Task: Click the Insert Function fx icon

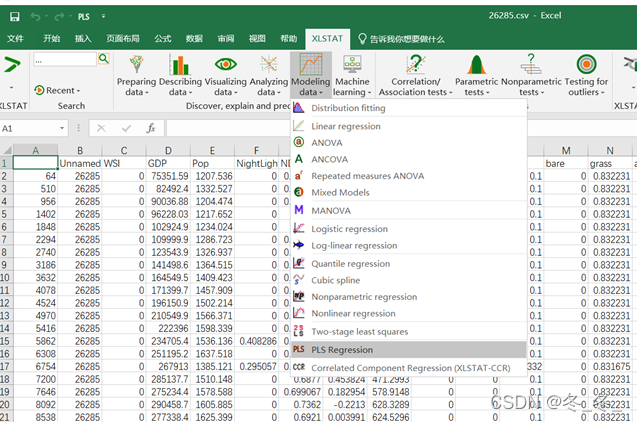Action: coord(151,128)
